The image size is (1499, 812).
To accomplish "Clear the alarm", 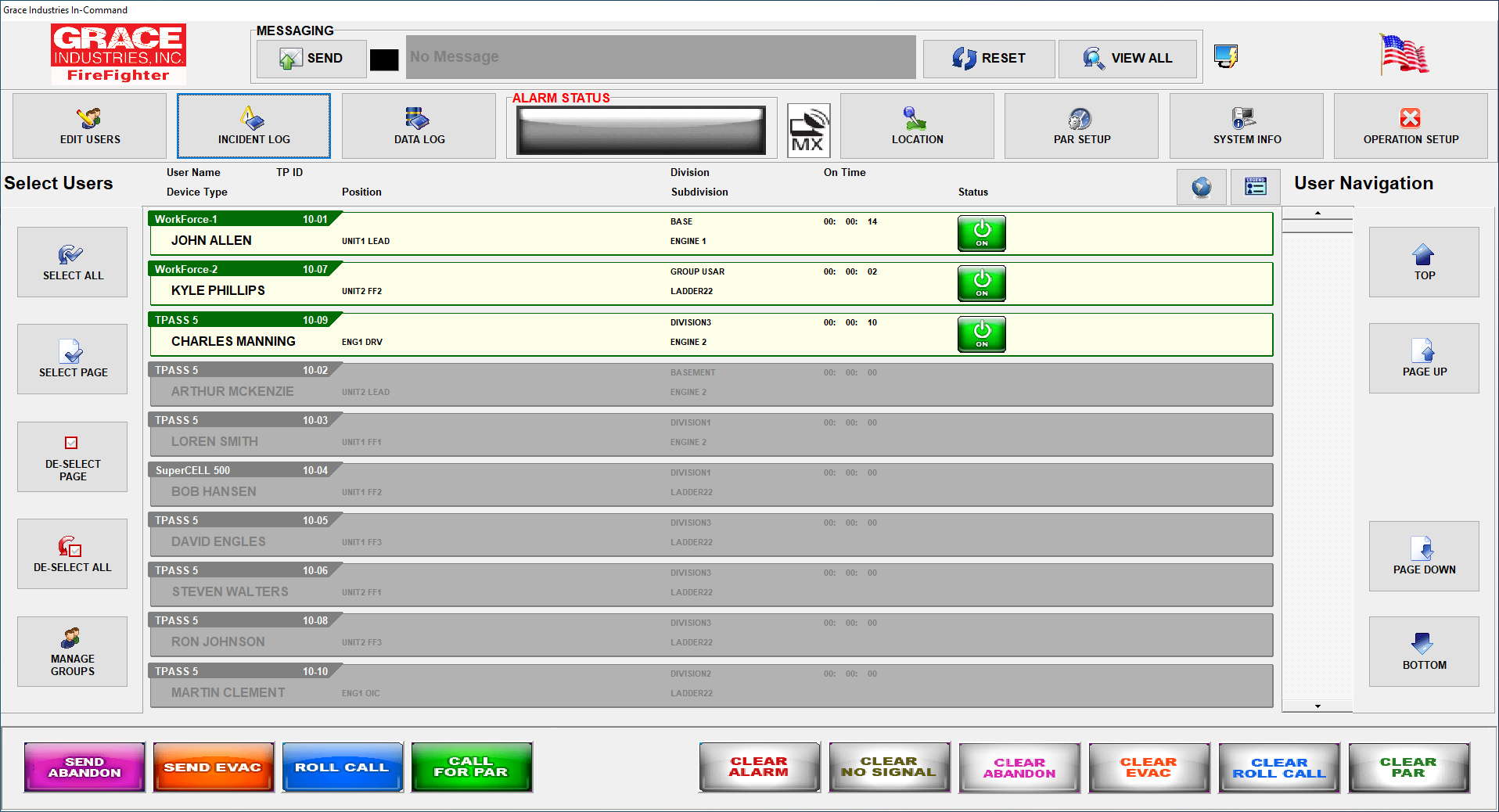I will coord(760,767).
